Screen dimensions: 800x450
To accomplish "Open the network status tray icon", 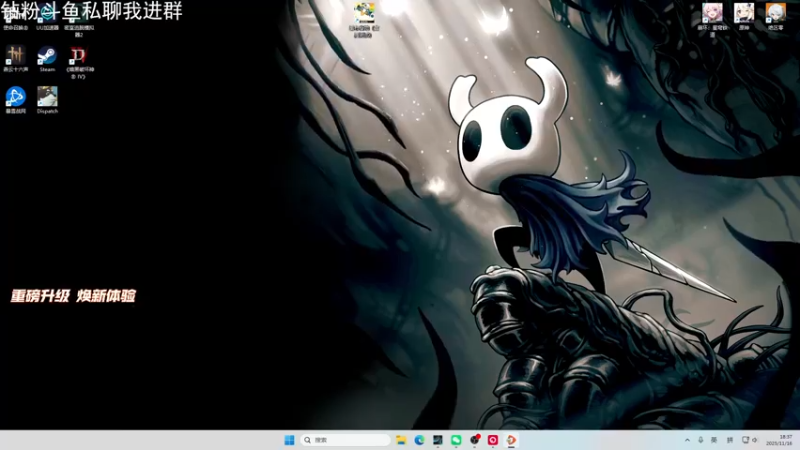I will (x=745, y=440).
